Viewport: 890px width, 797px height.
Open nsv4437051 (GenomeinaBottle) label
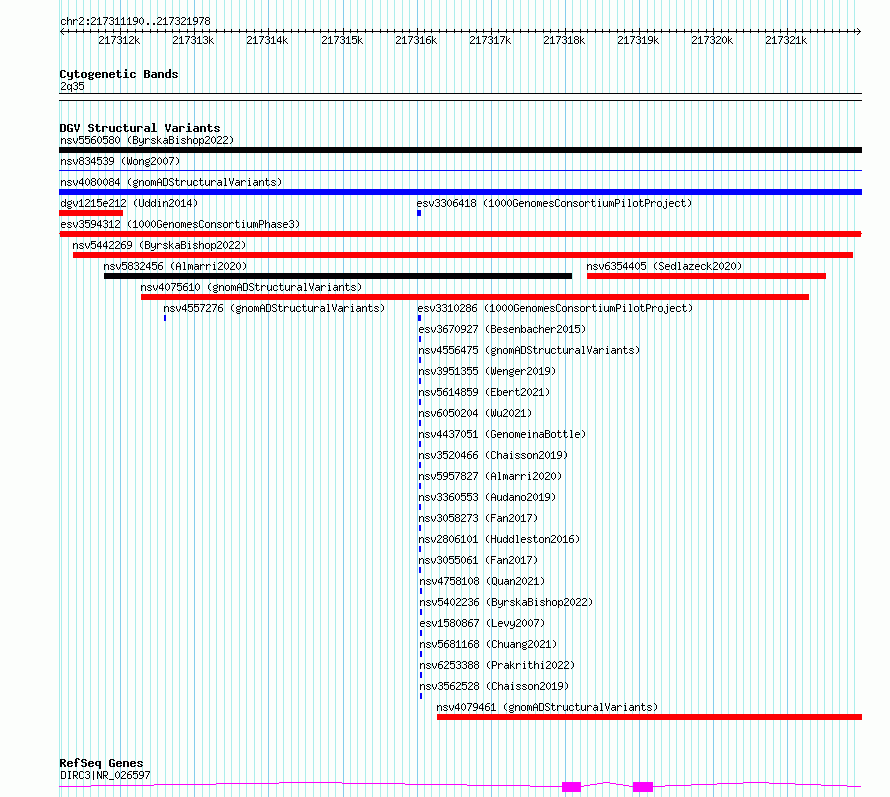coord(502,434)
